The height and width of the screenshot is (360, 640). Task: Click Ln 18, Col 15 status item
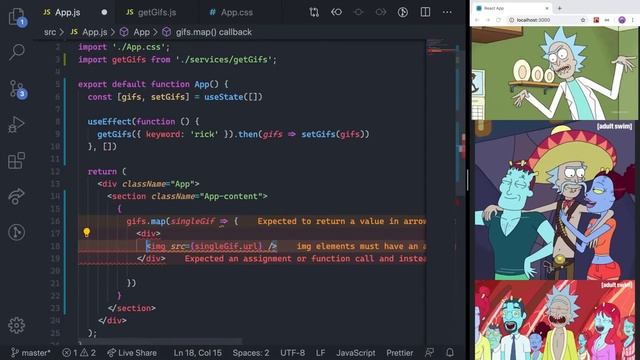pyautogui.click(x=198, y=353)
